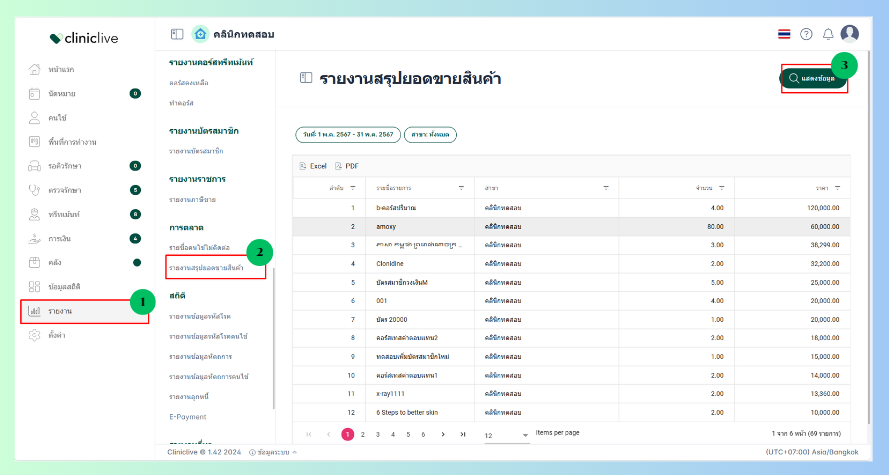Screen dimensions: 889x475
Task: Click the cliniclive logo
Action: point(84,38)
